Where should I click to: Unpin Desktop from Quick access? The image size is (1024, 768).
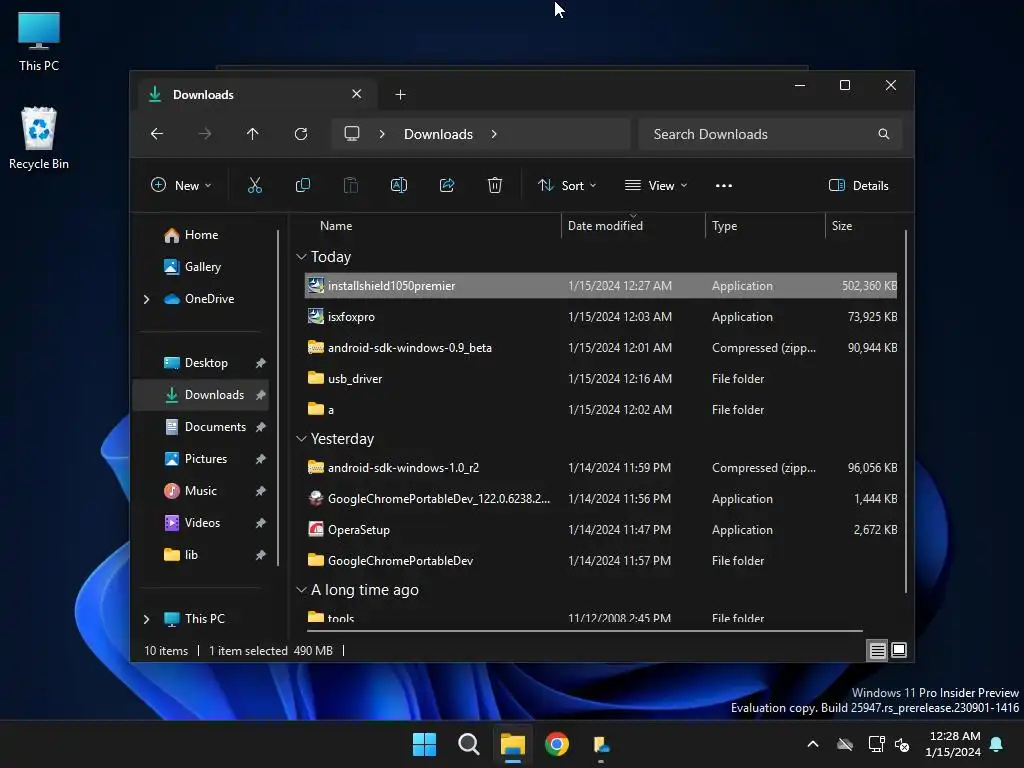click(261, 363)
